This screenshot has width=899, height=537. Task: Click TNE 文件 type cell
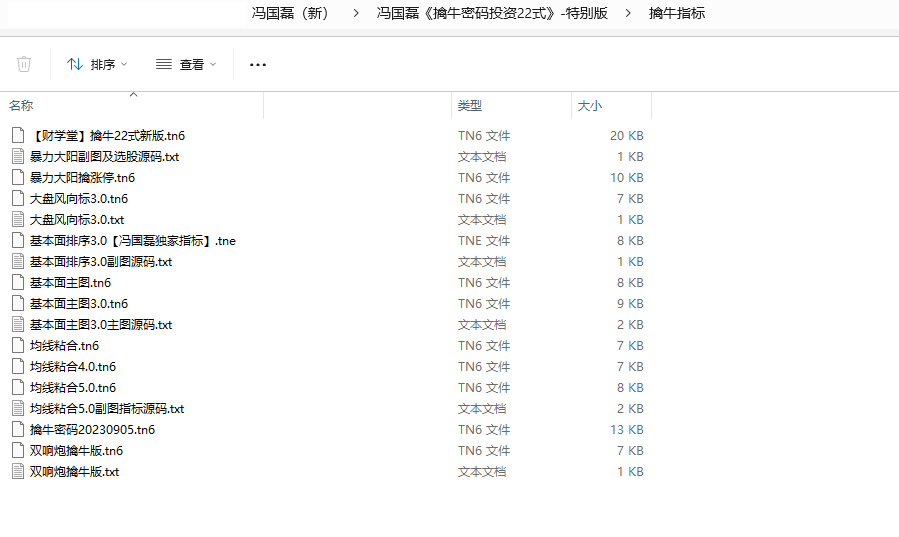click(484, 241)
